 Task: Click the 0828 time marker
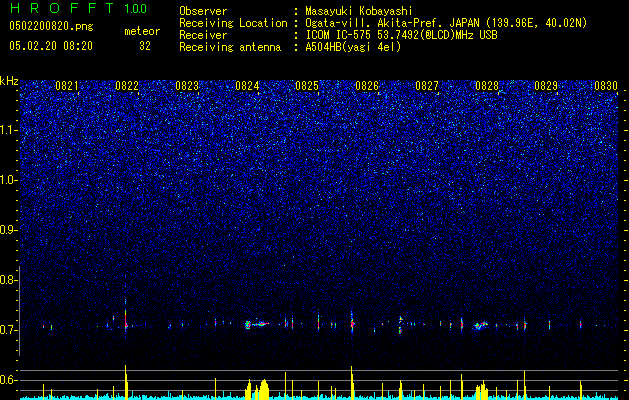(487, 86)
